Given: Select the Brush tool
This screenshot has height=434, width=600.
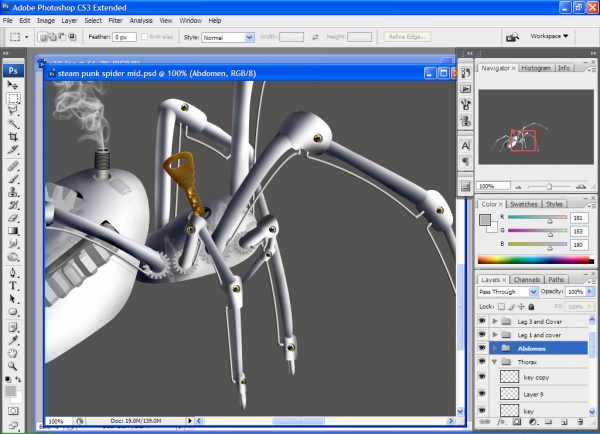Looking at the screenshot, I should [13, 179].
